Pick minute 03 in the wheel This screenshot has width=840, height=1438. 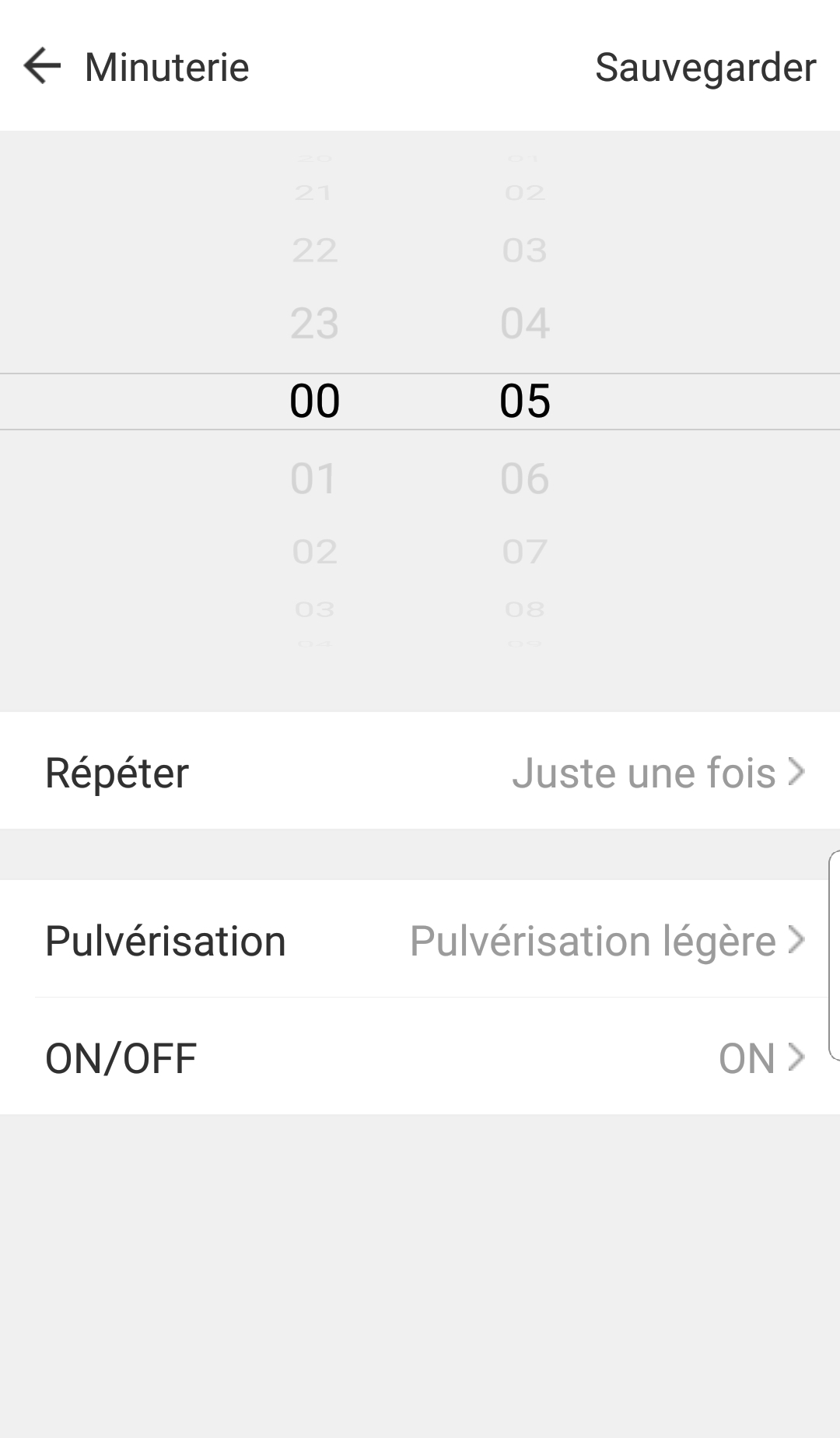click(x=525, y=251)
